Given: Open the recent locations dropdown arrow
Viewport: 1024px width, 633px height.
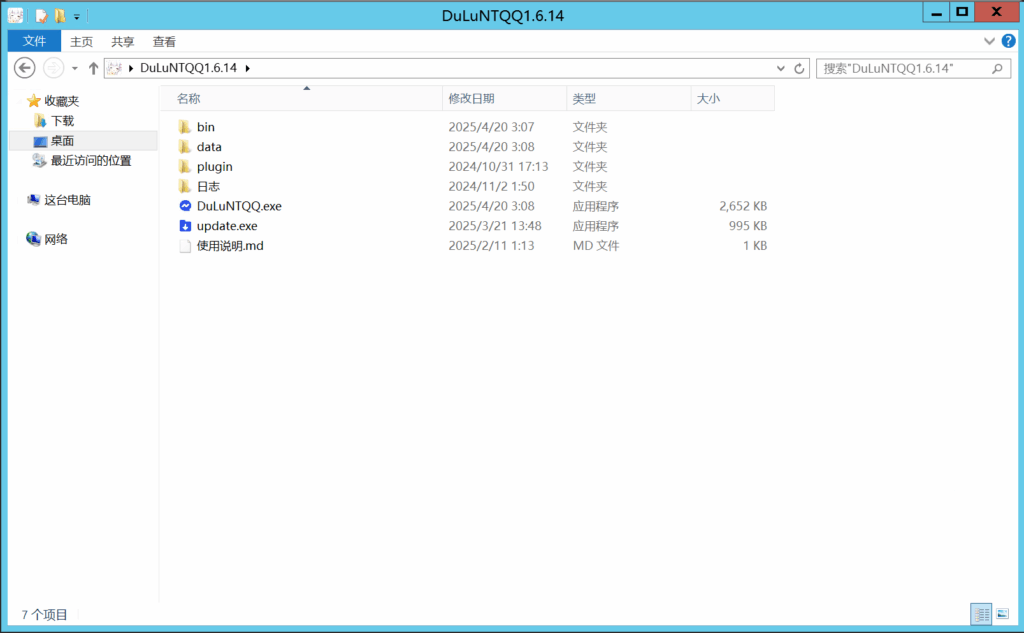Looking at the screenshot, I should [x=74, y=68].
